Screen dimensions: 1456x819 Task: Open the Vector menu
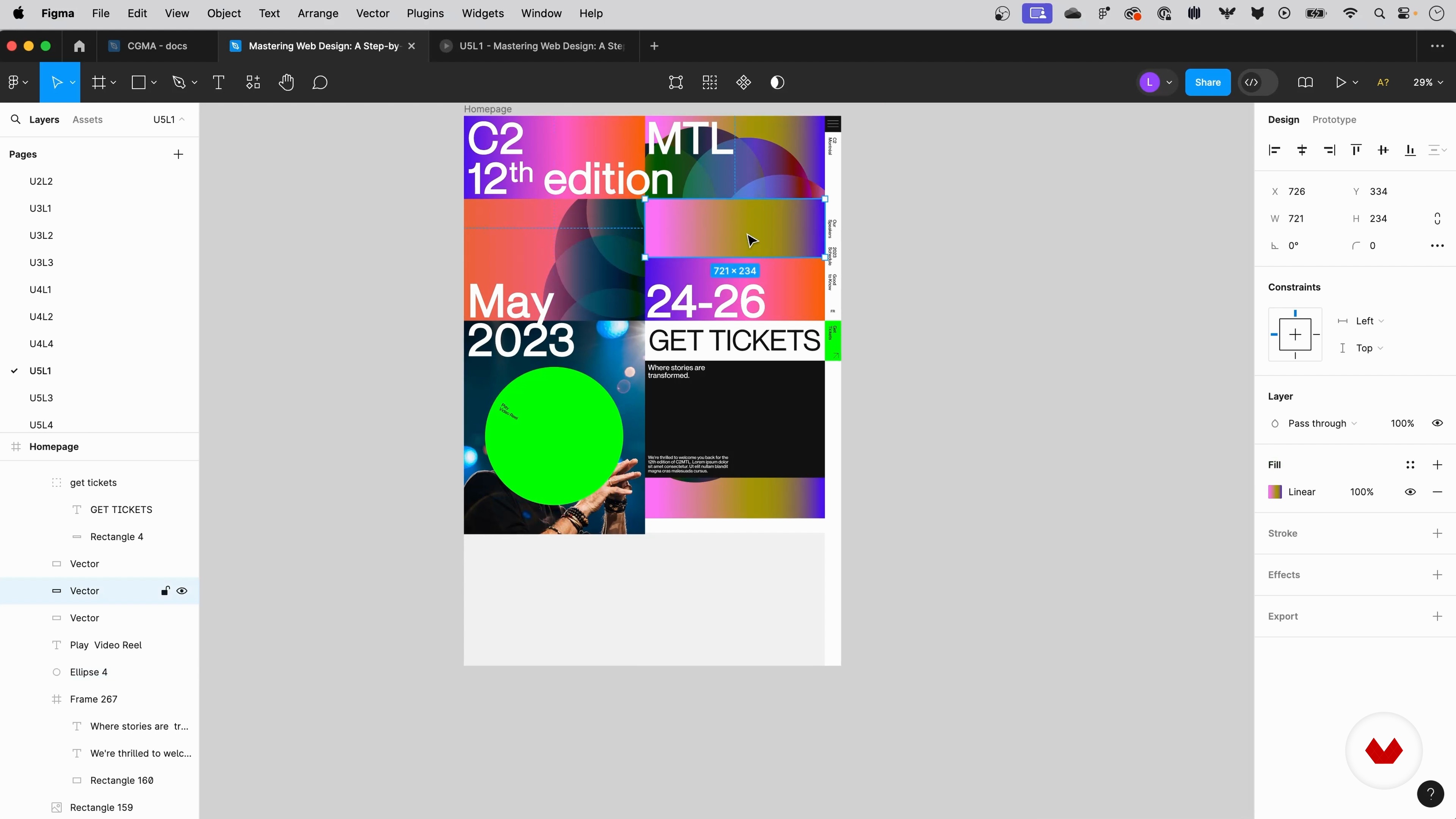[x=372, y=13]
